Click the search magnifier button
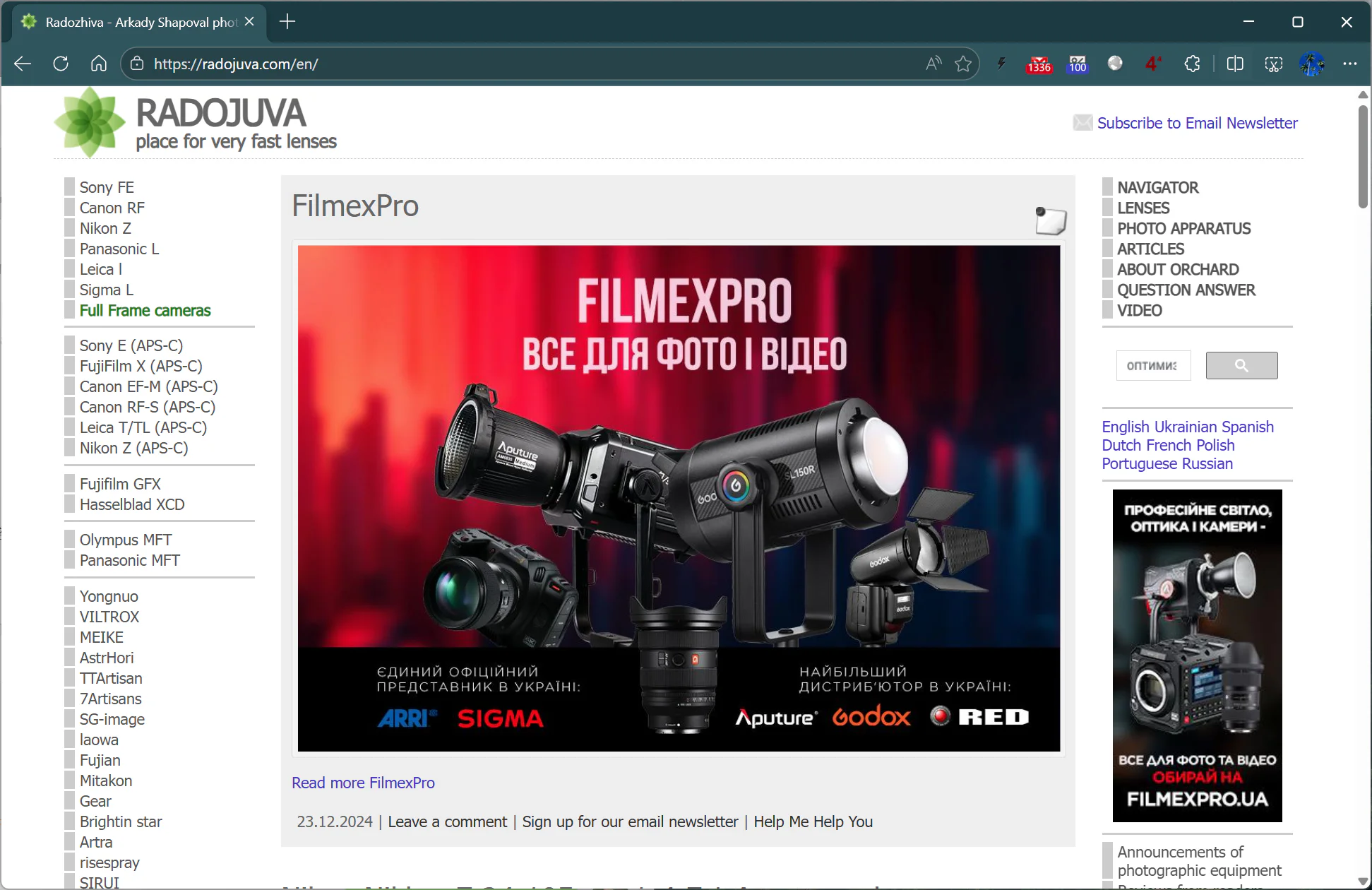This screenshot has width=1372, height=890. point(1241,365)
